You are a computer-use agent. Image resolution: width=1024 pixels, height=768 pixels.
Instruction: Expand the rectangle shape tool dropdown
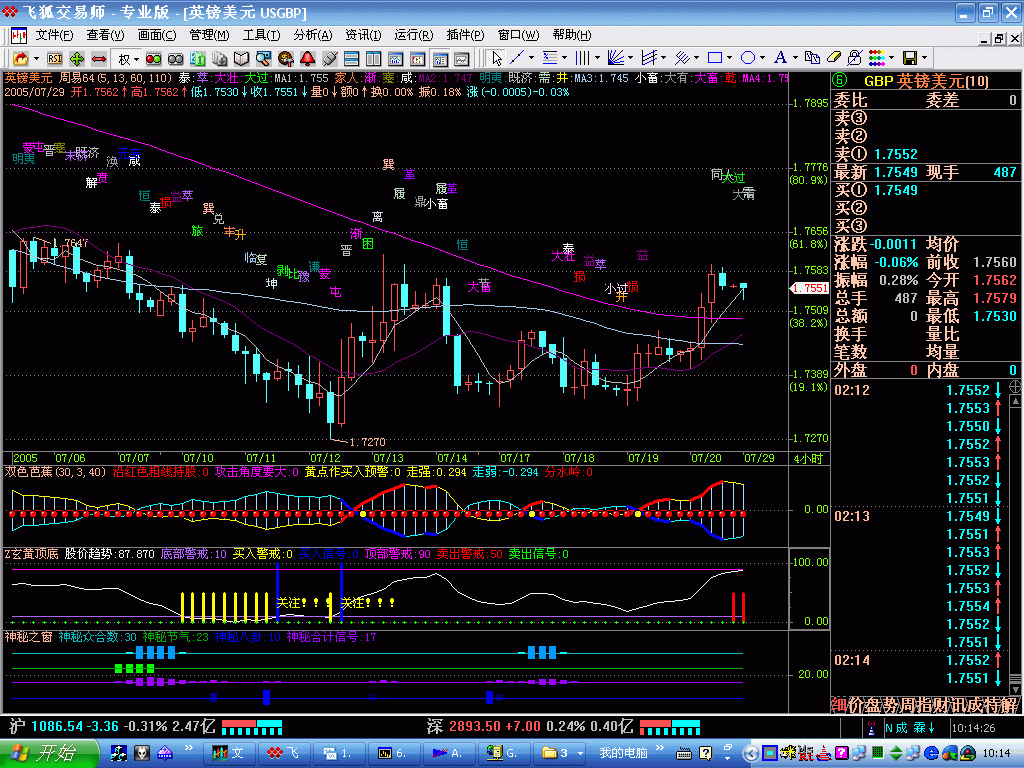[731, 58]
